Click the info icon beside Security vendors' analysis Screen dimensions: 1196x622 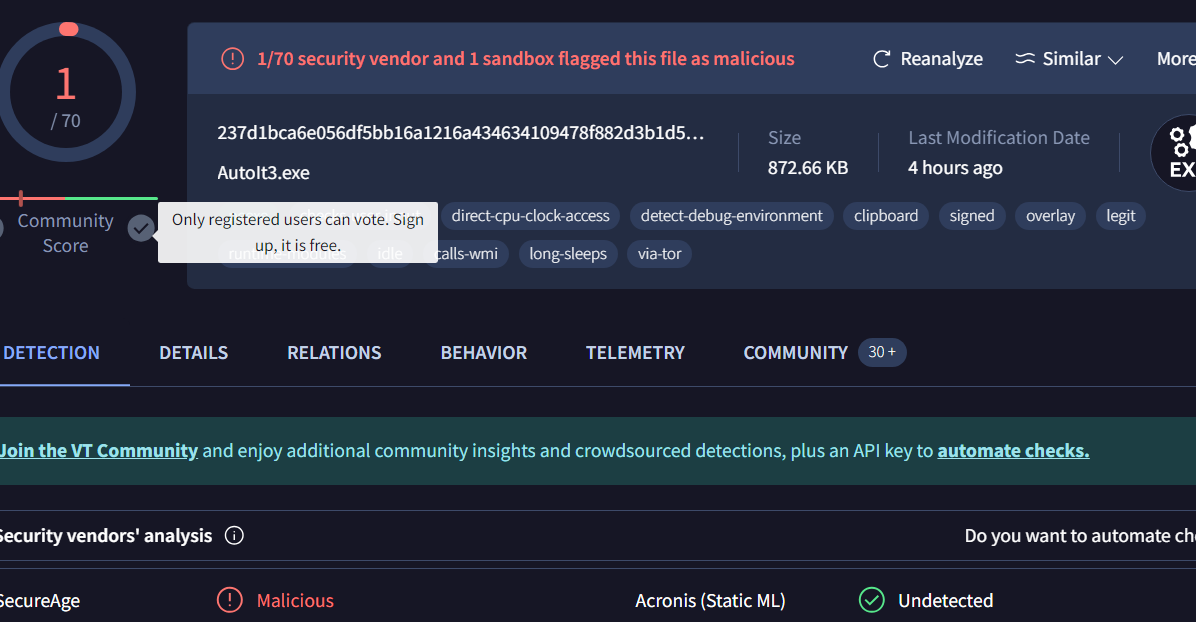point(234,536)
